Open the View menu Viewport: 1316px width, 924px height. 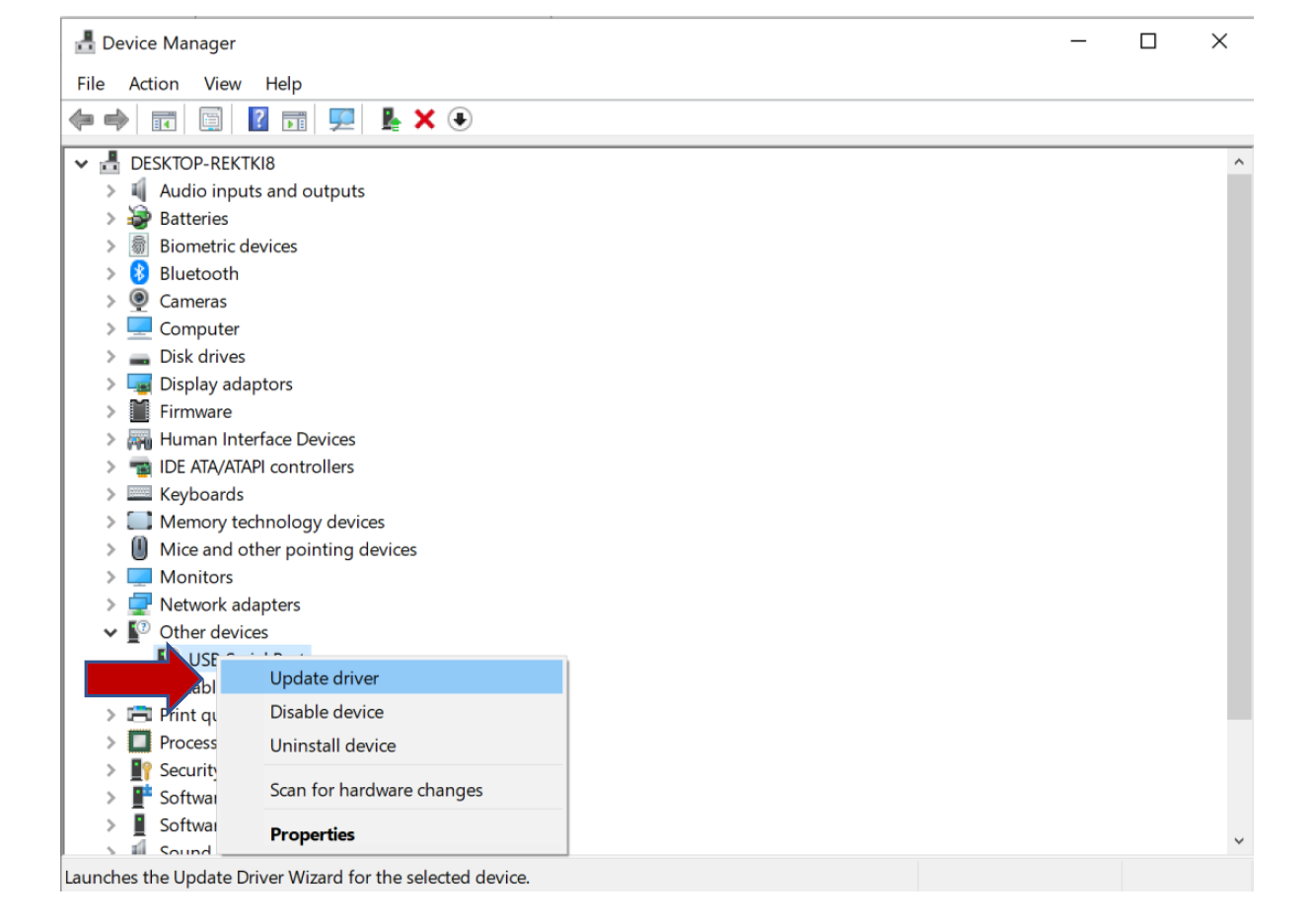[x=222, y=84]
